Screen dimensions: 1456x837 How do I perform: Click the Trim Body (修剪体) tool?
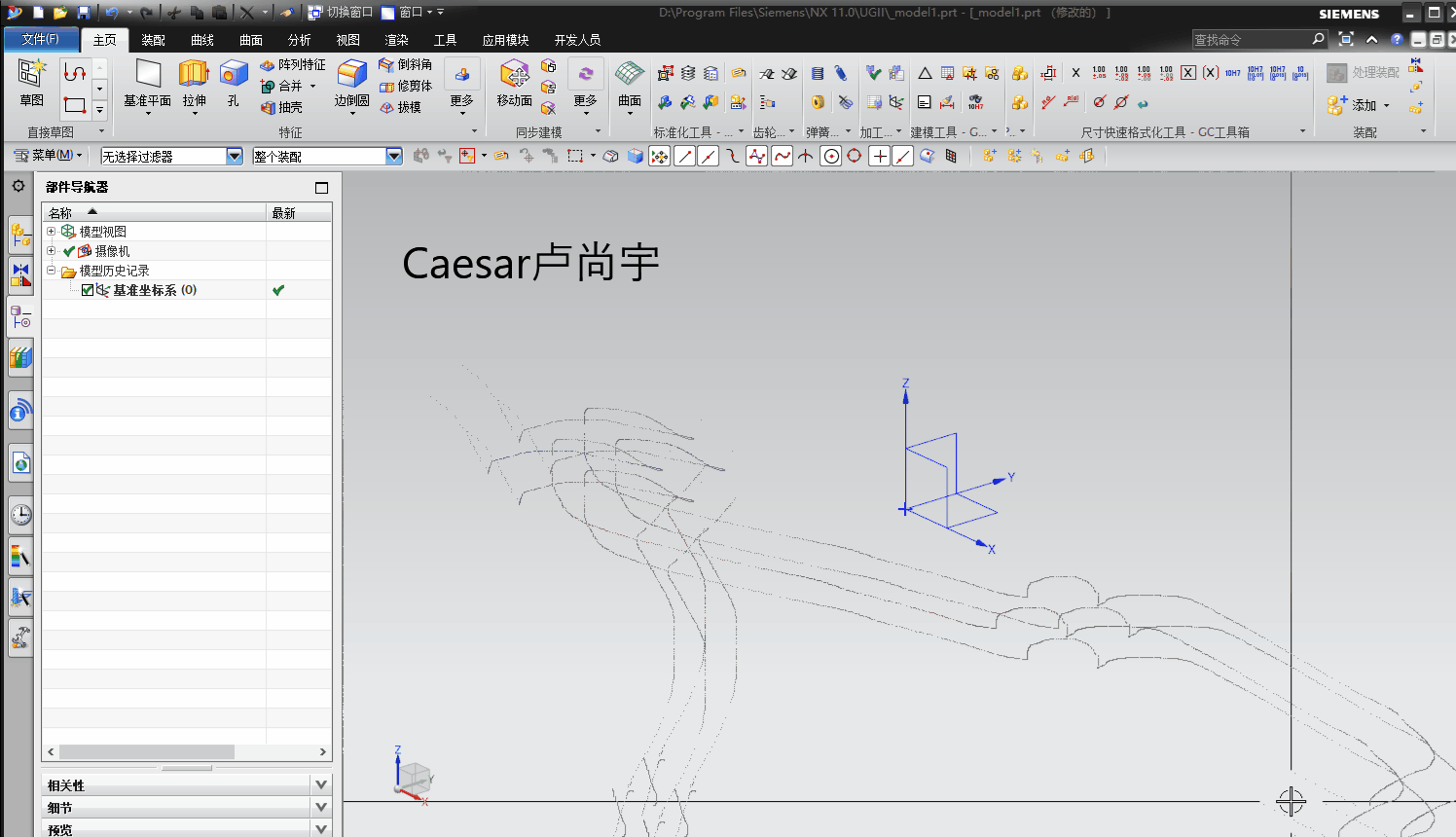click(406, 86)
